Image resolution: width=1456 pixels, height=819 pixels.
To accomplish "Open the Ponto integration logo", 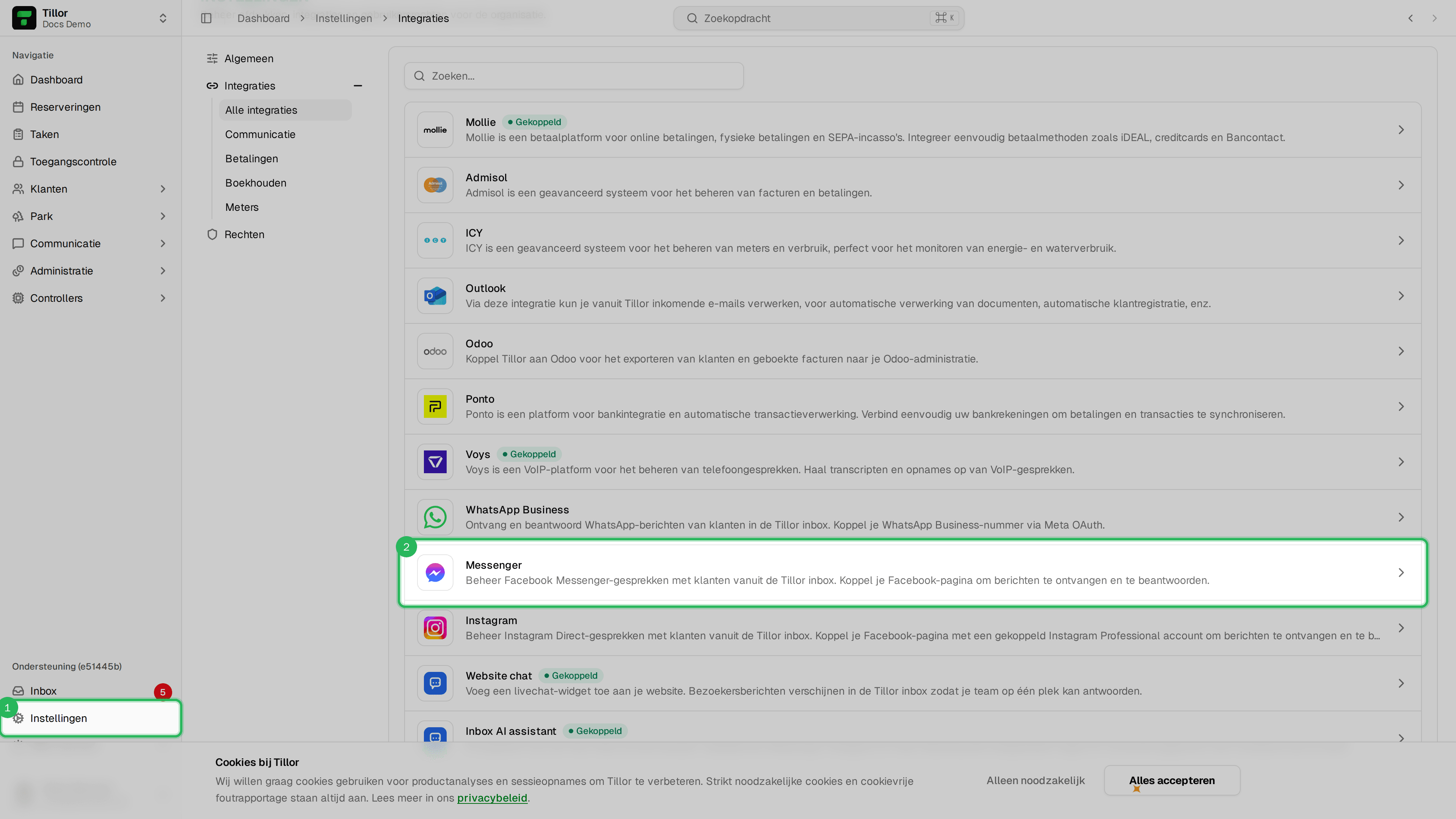I will pyautogui.click(x=435, y=406).
